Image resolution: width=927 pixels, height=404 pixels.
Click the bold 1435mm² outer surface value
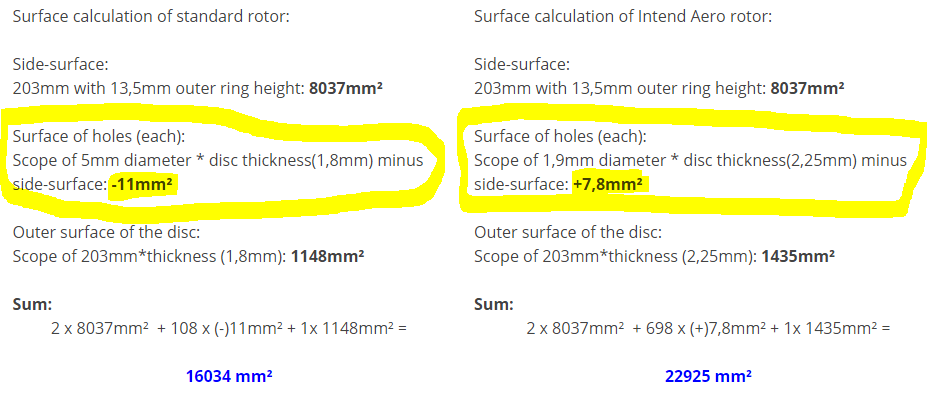coord(798,257)
